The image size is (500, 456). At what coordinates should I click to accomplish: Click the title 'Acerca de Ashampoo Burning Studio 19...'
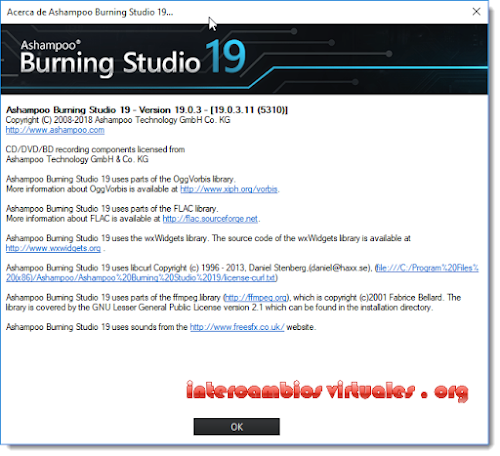[90, 12]
